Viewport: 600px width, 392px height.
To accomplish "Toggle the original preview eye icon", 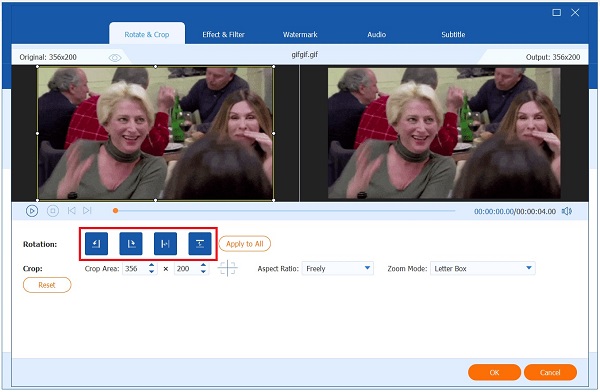I will pos(115,58).
